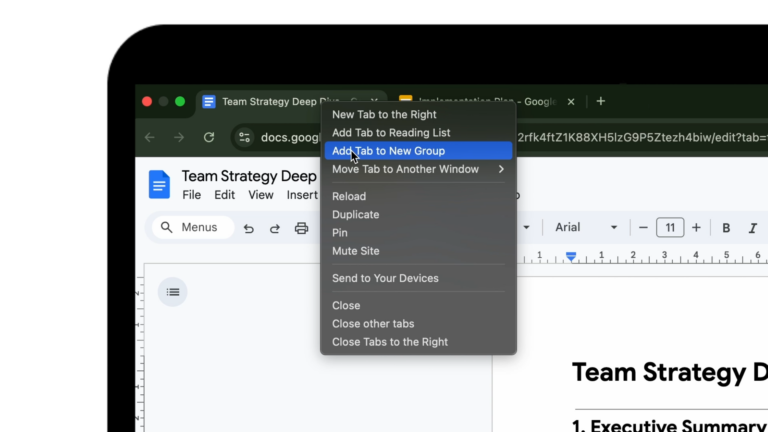Expand Move Tab to Another Window submenu
The height and width of the screenshot is (432, 768).
click(x=417, y=169)
